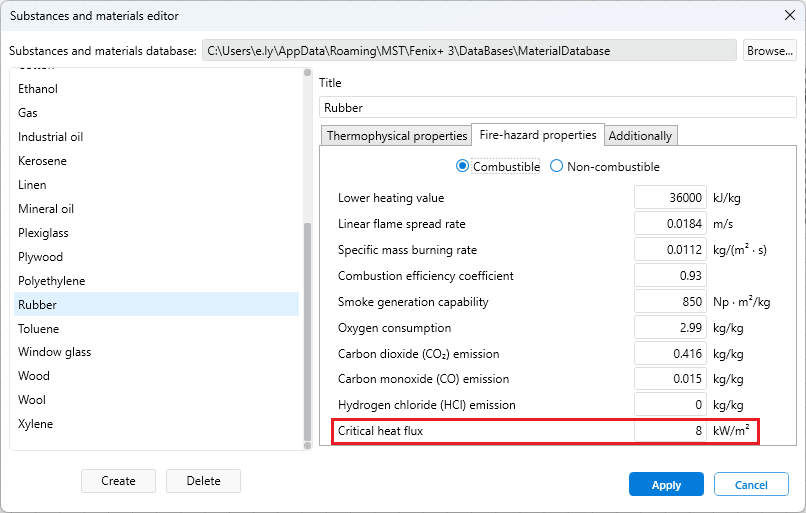Viewport: 806px width, 513px height.
Task: Edit Smoke generation capability value
Action: (670, 302)
